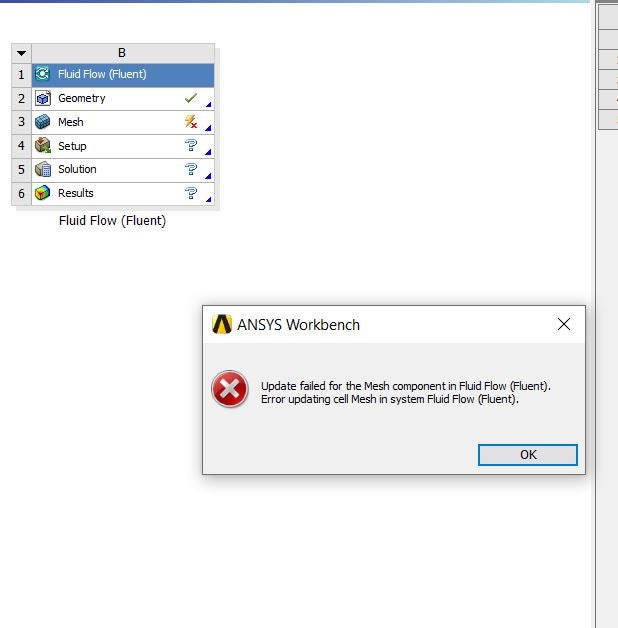Click the Setup cell icon

(42, 146)
